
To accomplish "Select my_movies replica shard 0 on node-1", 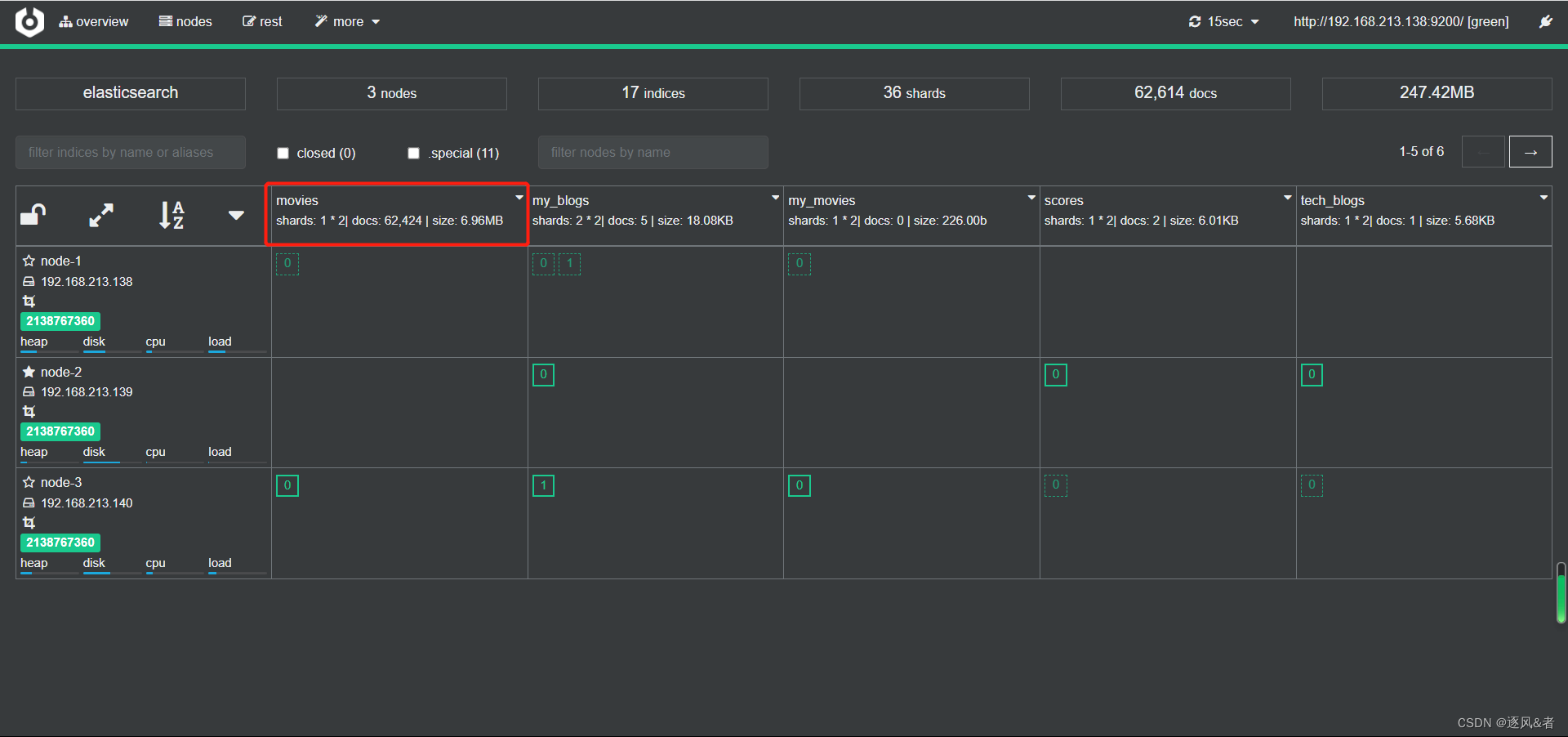I will pos(800,264).
